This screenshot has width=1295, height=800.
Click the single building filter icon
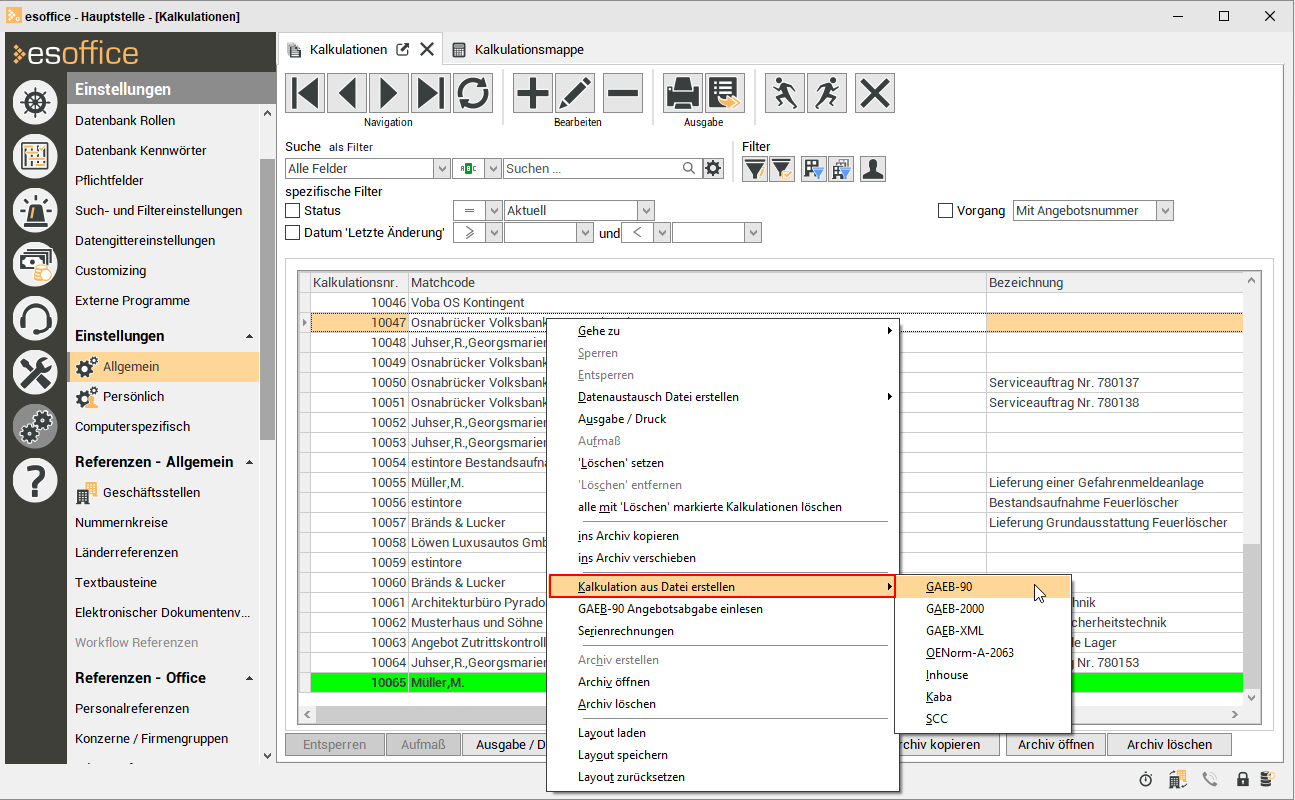pos(814,169)
